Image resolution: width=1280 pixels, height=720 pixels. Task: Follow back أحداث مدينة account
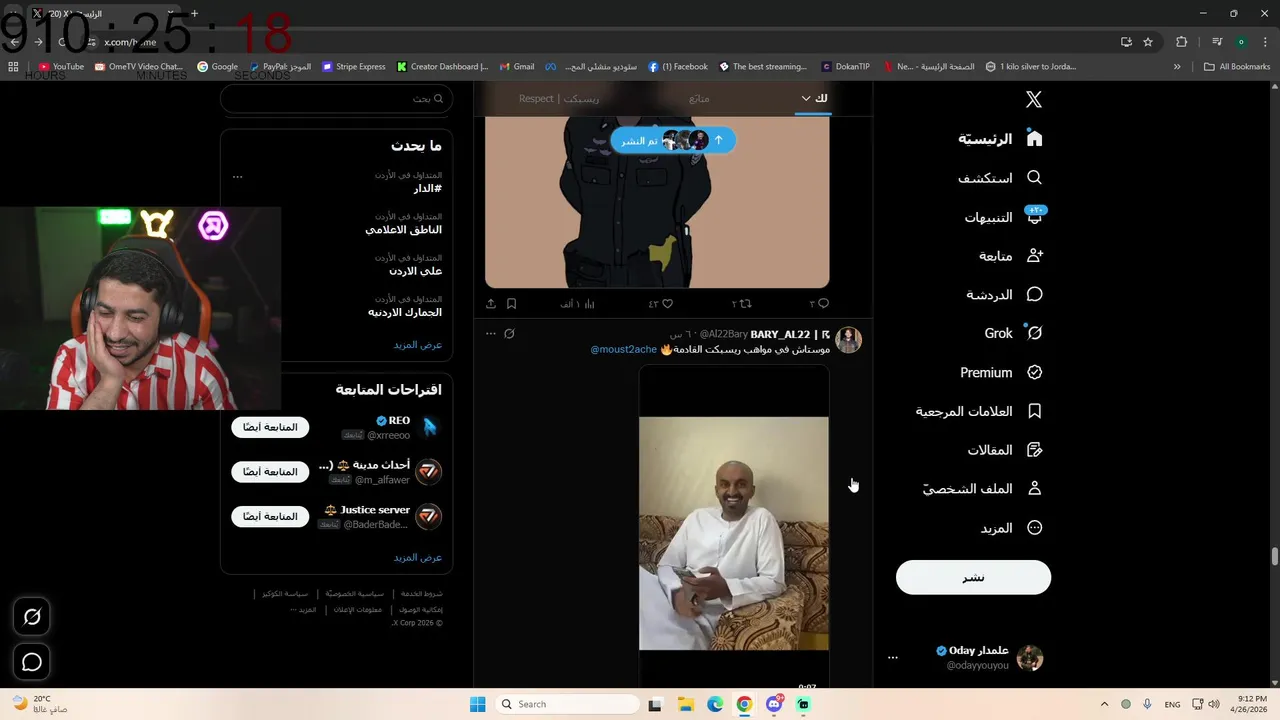click(270, 472)
